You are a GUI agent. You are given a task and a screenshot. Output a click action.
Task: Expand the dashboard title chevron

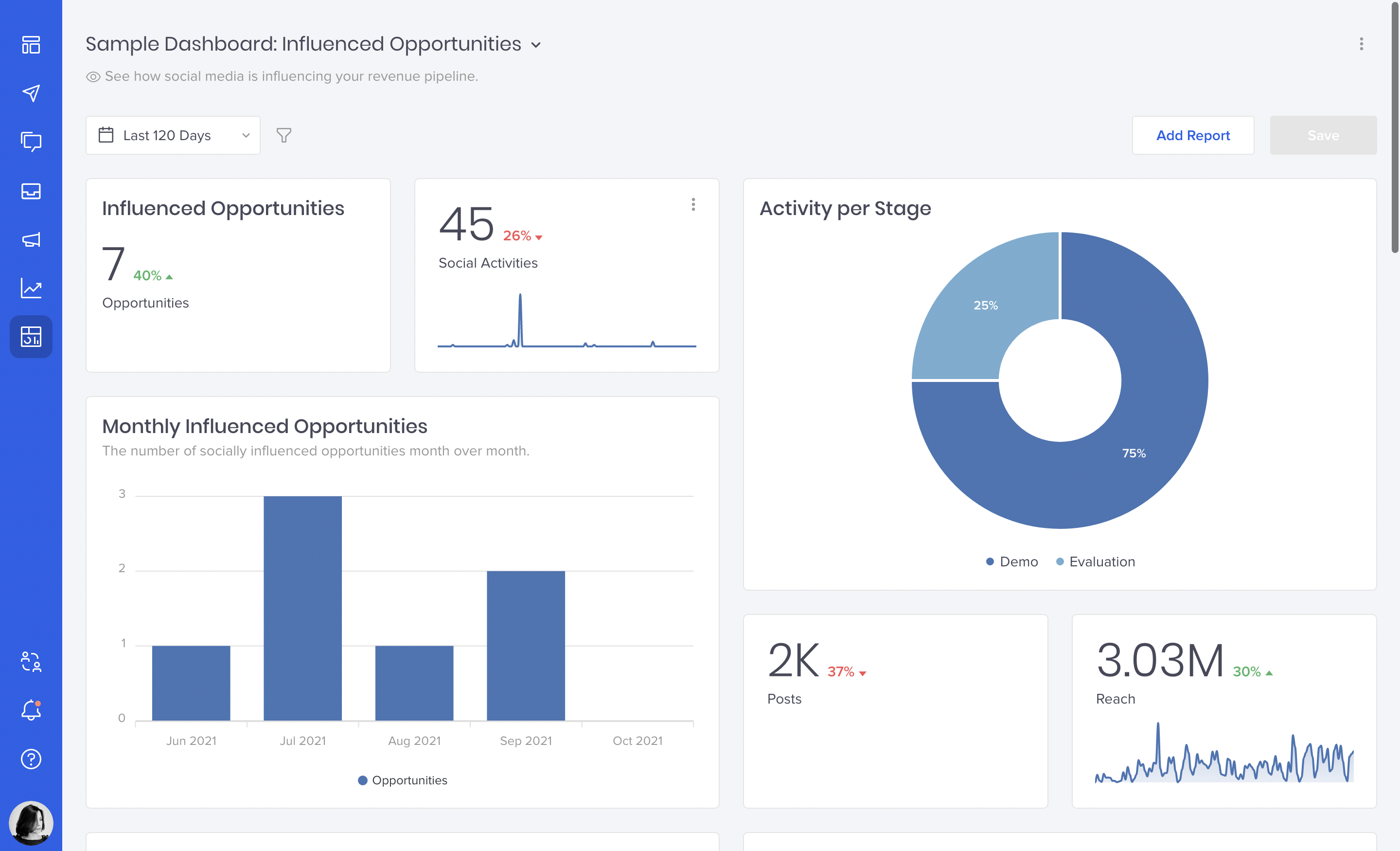[x=536, y=45]
